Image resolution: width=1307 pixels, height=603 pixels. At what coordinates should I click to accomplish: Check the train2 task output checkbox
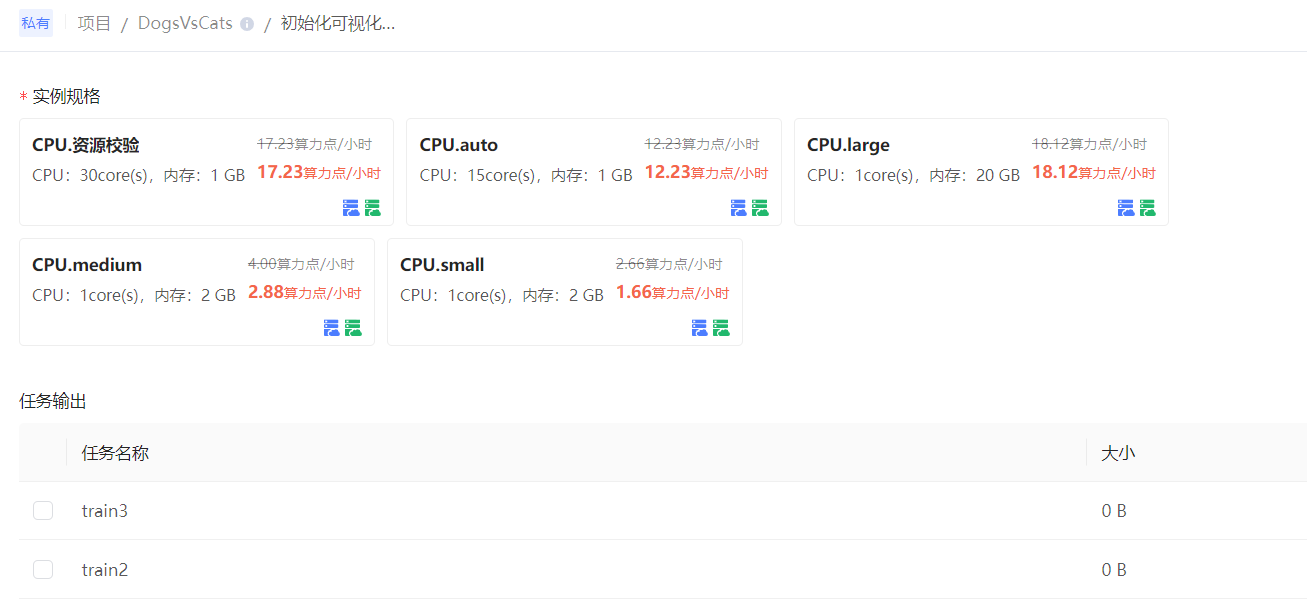(x=43, y=570)
